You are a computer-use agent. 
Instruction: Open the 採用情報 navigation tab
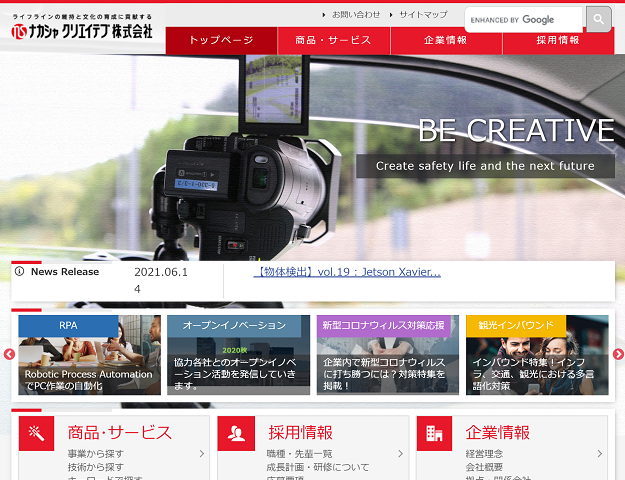pyautogui.click(x=558, y=40)
